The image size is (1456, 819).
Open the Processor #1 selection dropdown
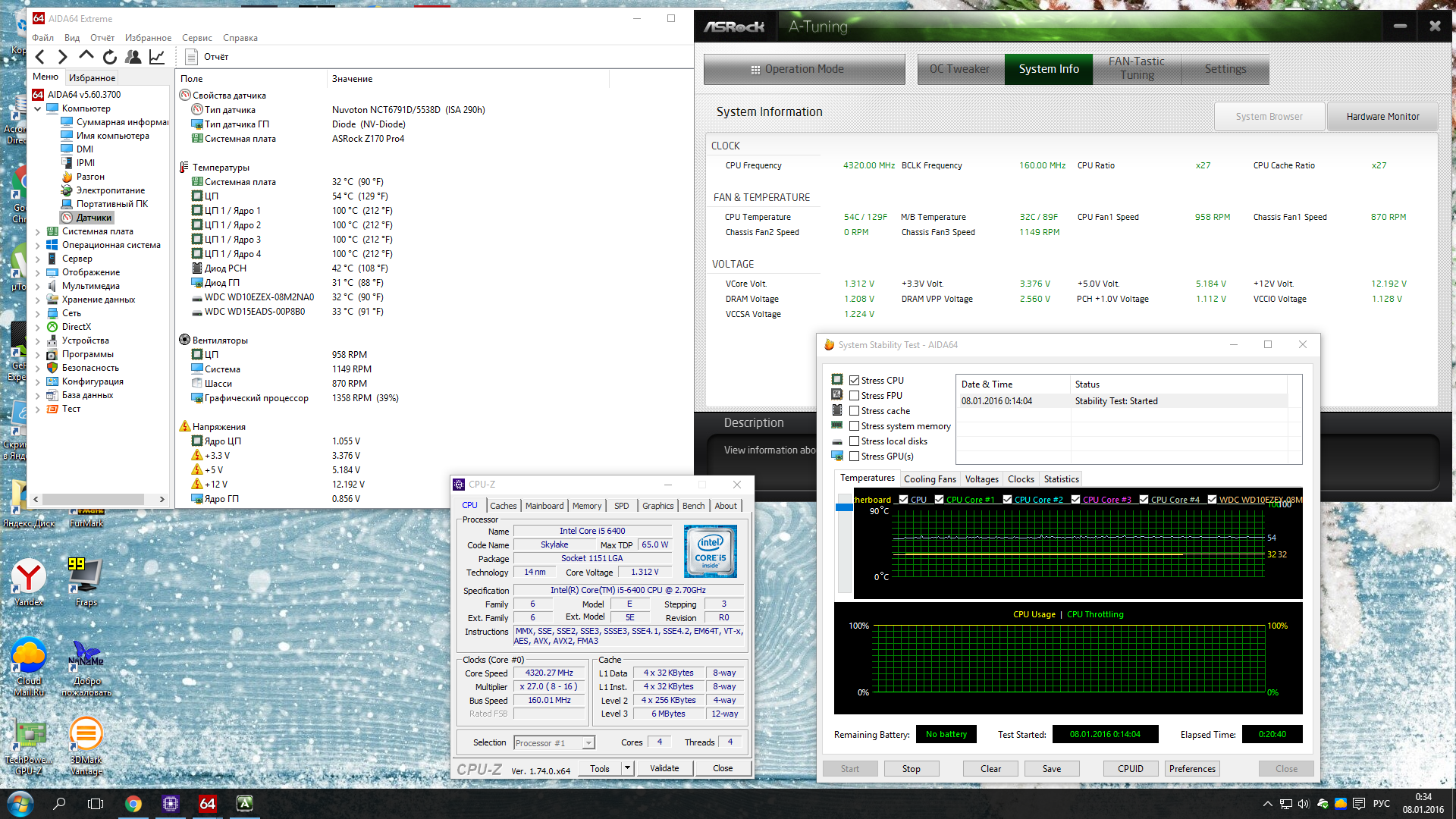coord(588,743)
